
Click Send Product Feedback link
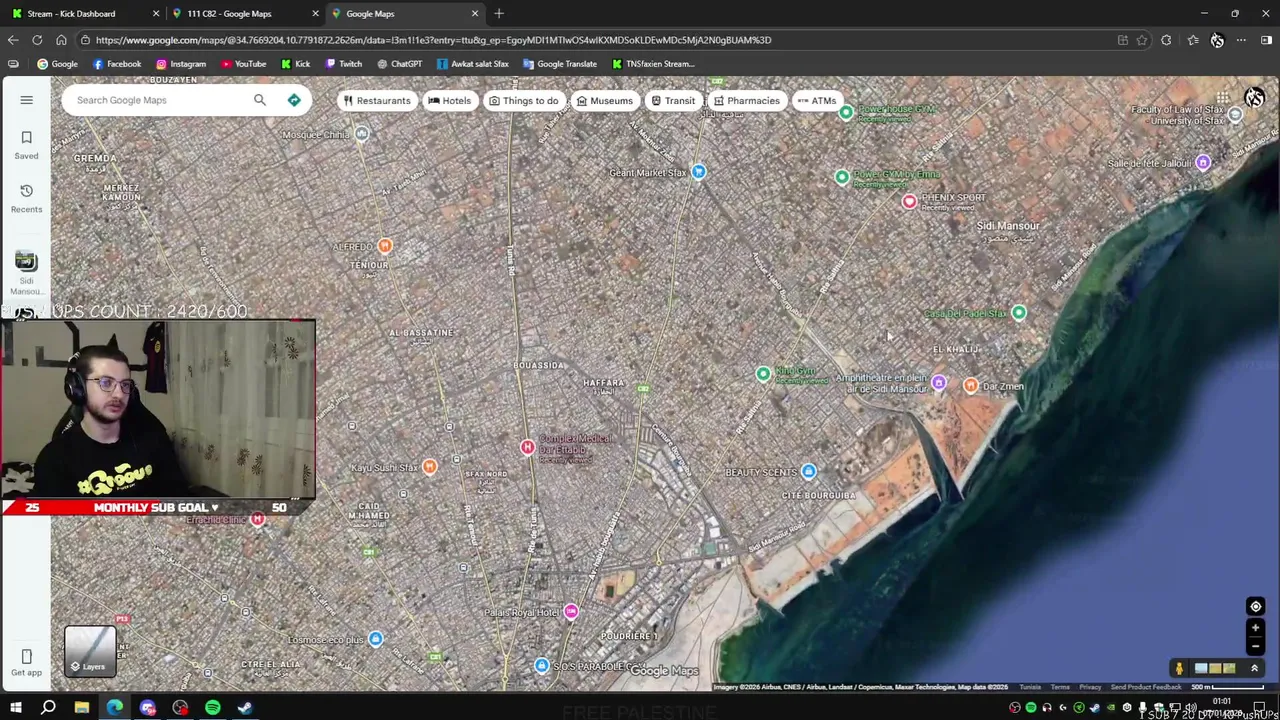(1146, 687)
